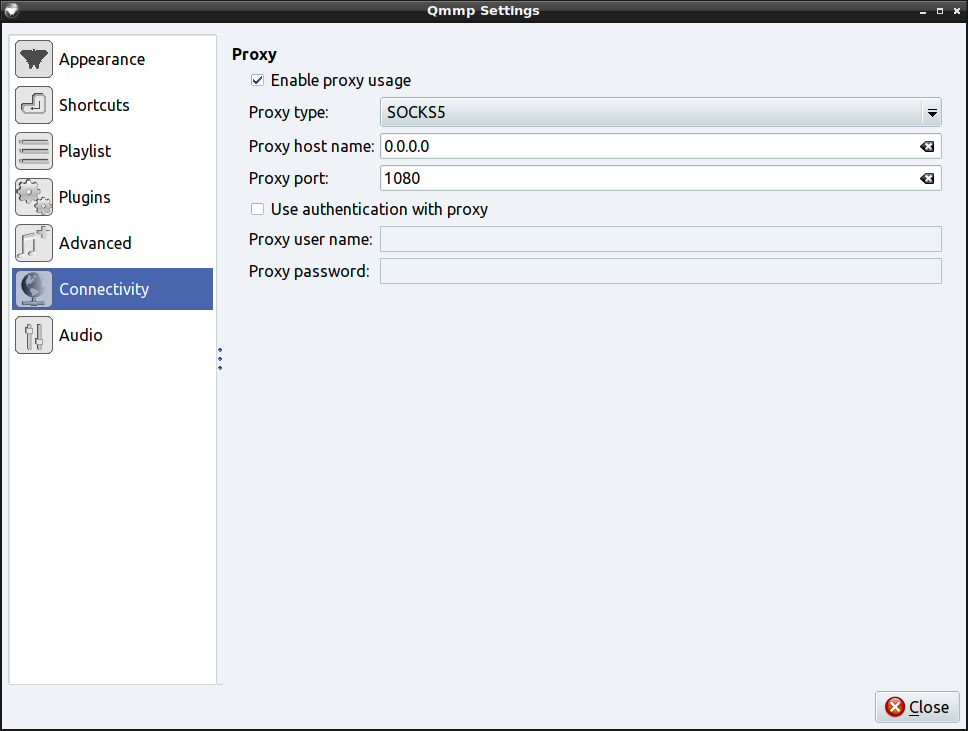Viewport: 968px width, 731px height.
Task: Click the Appearance butterfly icon
Action: click(34, 60)
